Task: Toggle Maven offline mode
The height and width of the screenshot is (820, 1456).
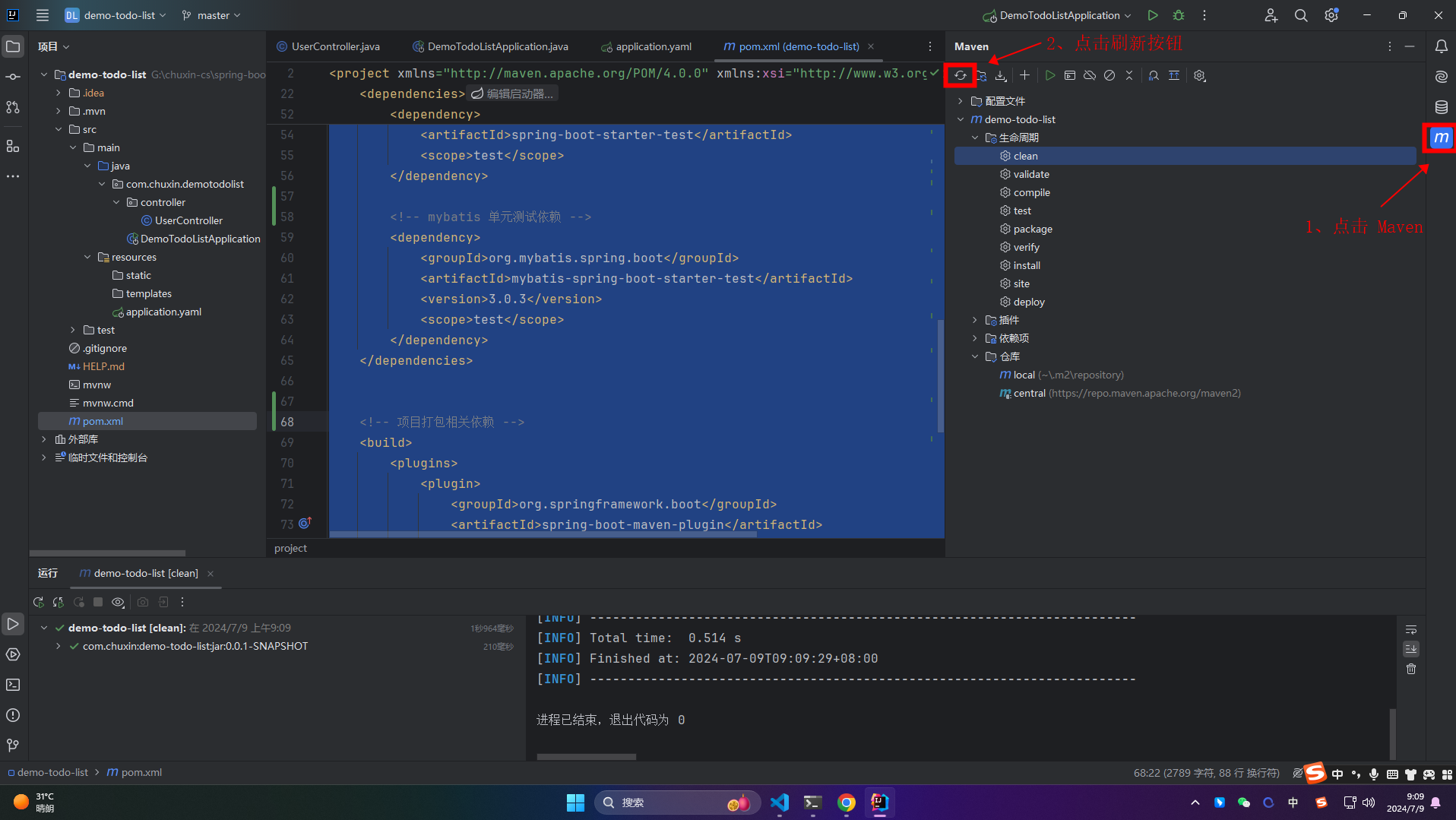Action: 1090,75
